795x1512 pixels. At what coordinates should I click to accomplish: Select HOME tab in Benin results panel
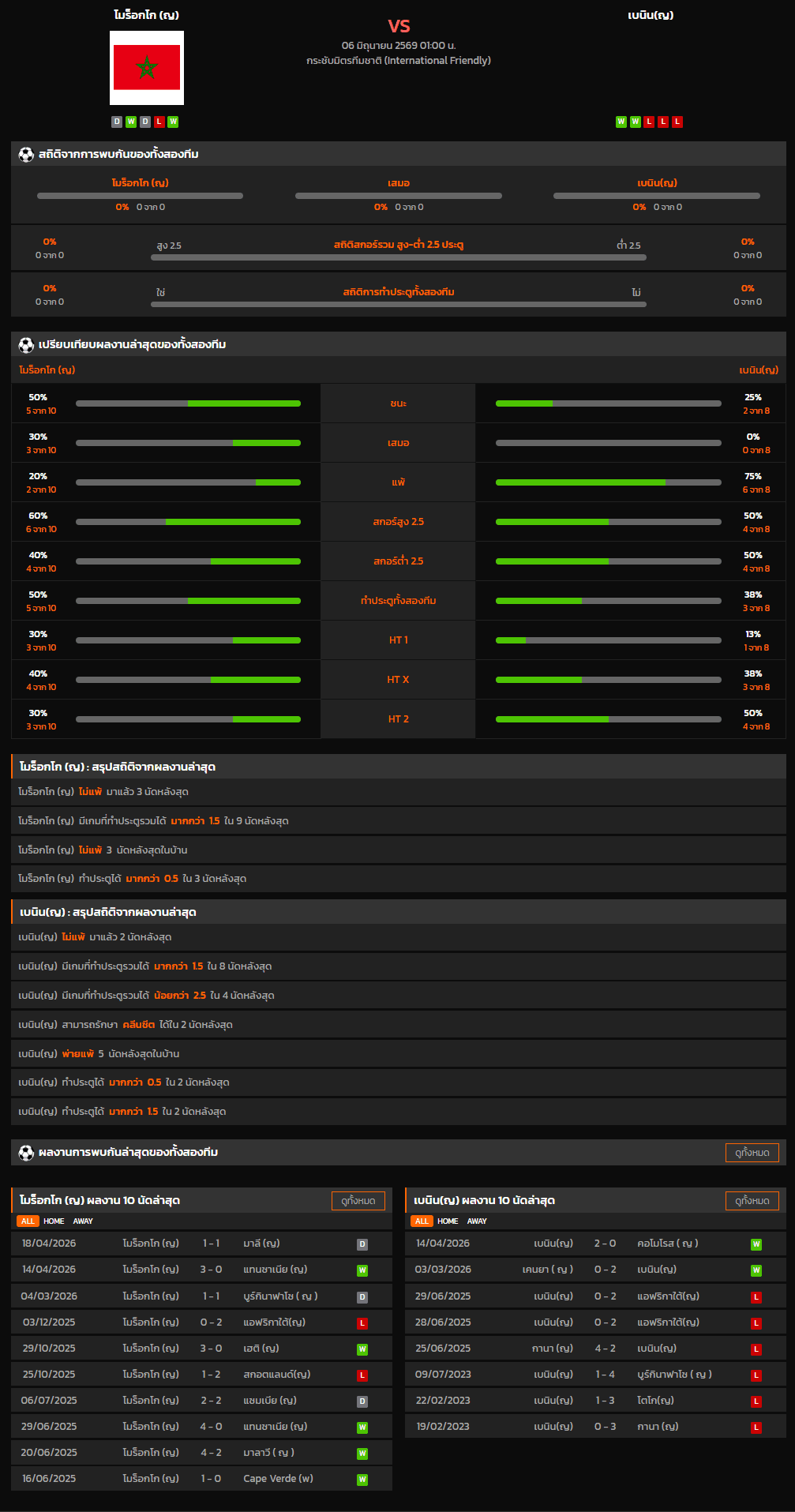point(448,1221)
